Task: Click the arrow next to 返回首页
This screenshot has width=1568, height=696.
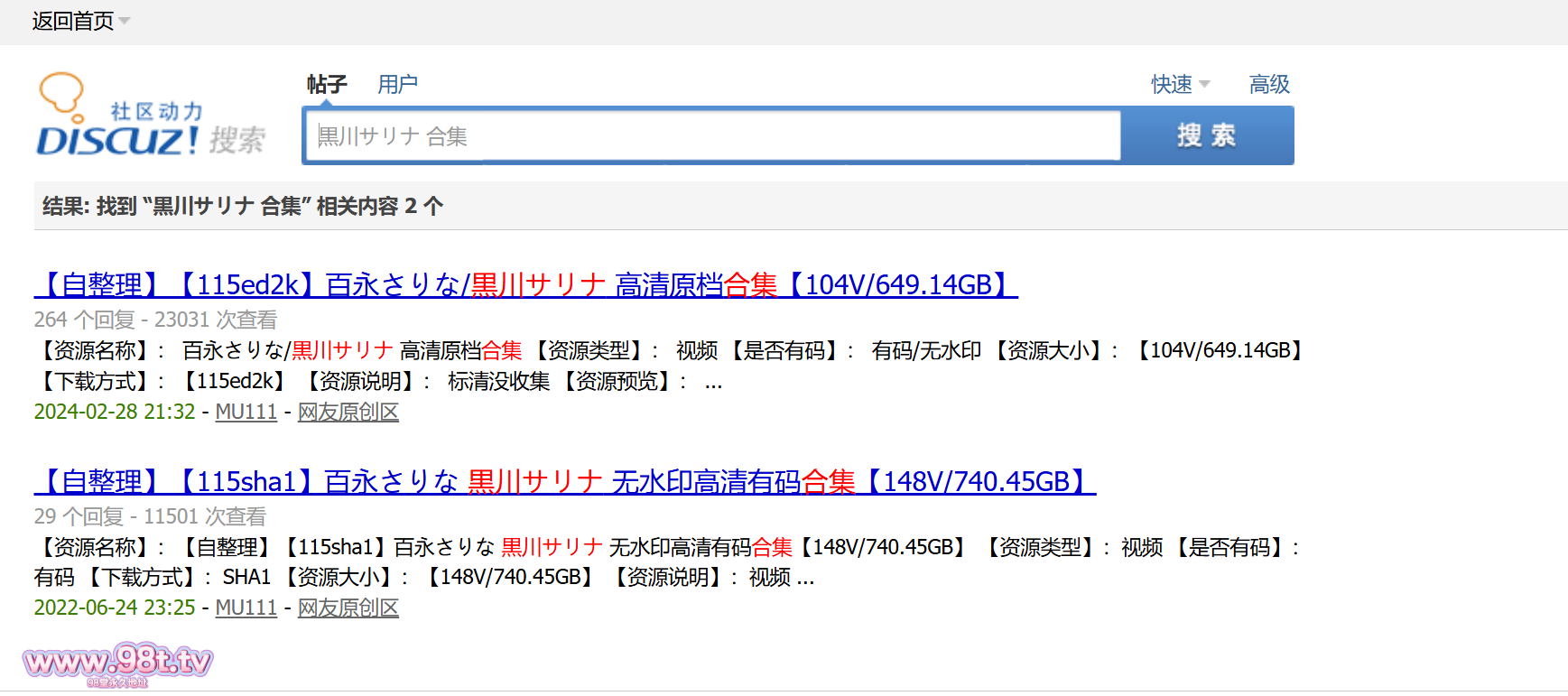Action: 125,21
